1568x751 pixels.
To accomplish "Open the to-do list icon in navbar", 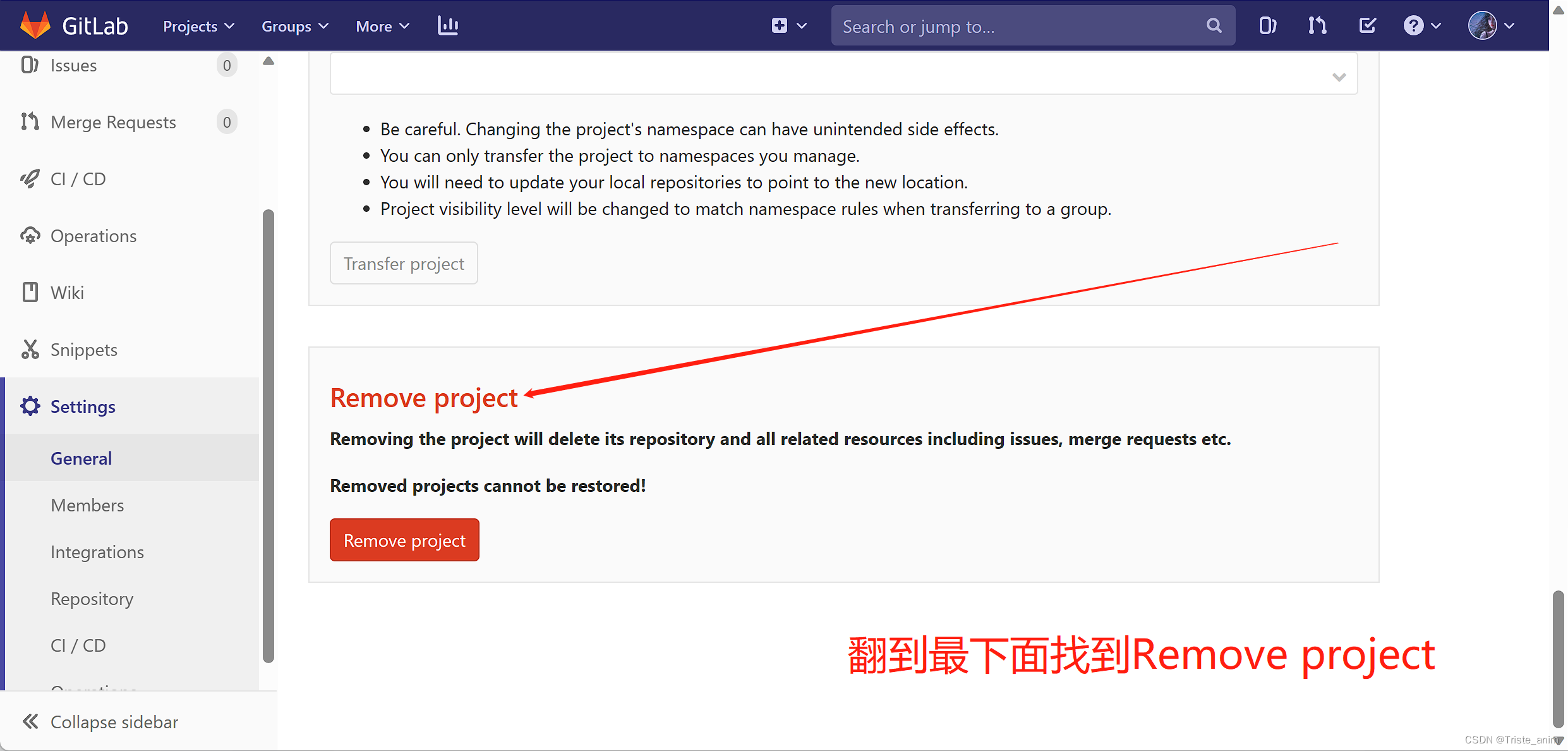I will click(x=1367, y=26).
